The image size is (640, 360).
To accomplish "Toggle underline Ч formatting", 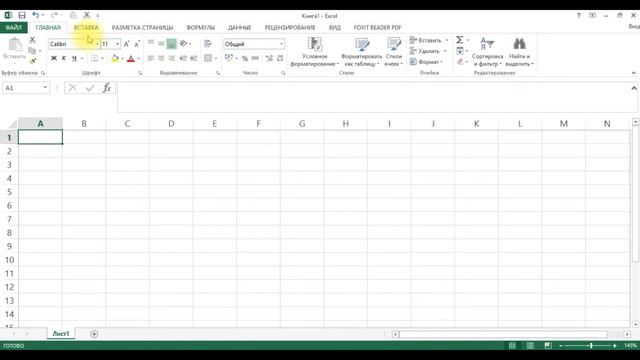I will 74,58.
